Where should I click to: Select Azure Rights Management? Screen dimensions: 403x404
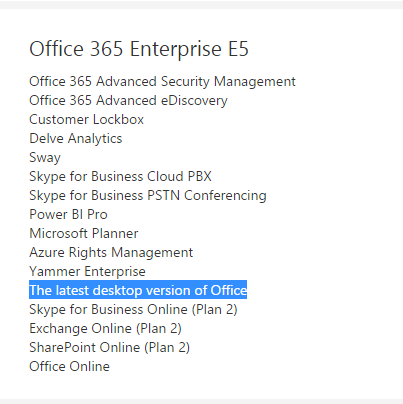point(111,253)
